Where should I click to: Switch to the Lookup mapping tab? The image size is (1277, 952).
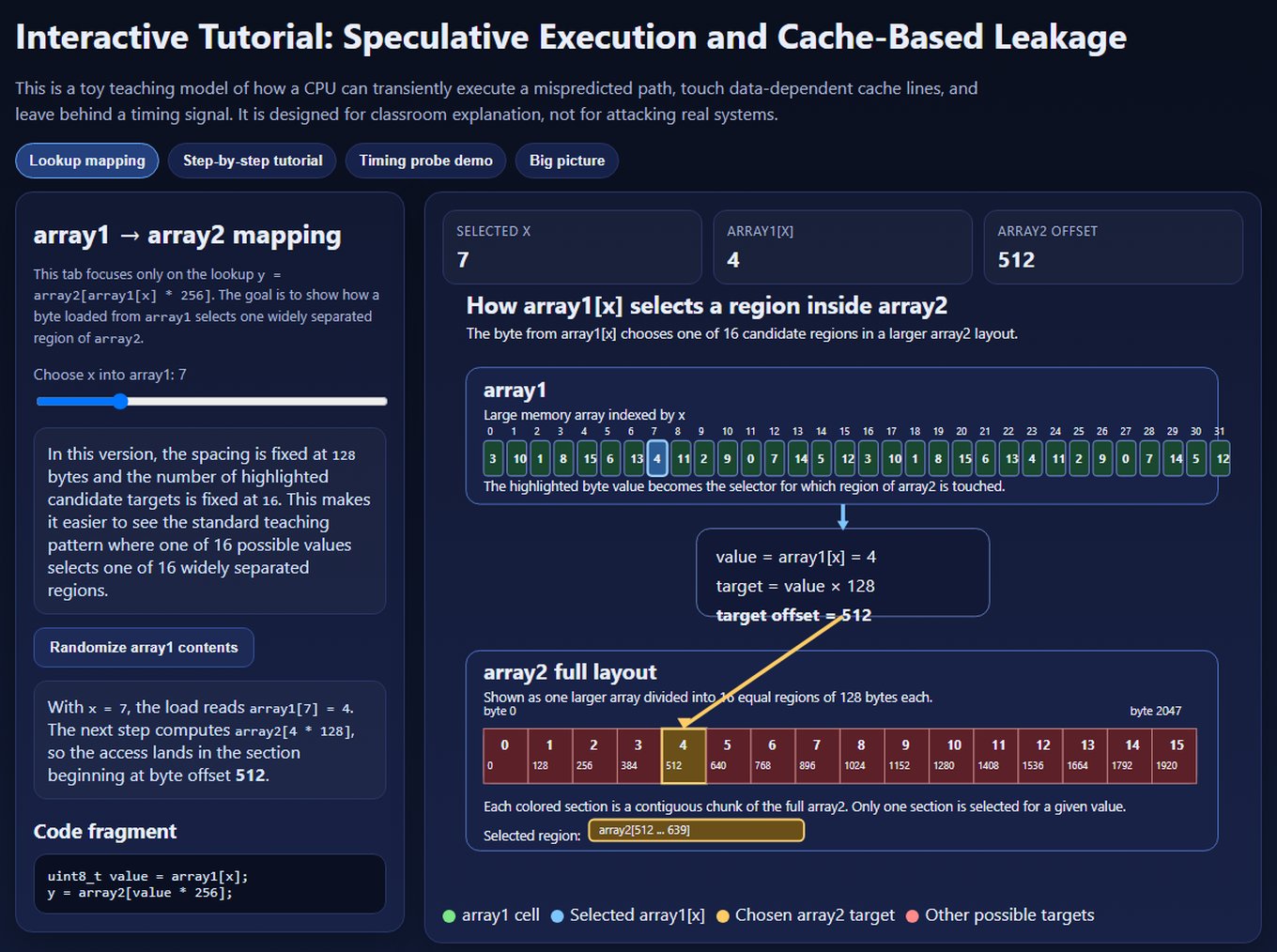click(87, 161)
